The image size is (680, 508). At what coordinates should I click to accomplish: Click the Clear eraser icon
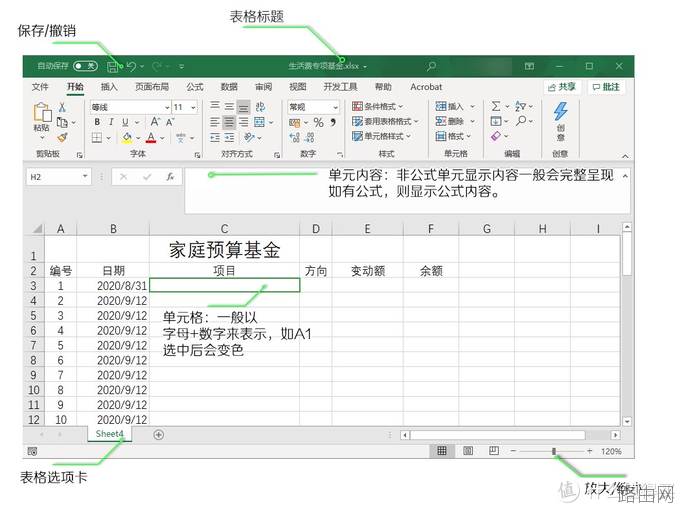click(496, 136)
